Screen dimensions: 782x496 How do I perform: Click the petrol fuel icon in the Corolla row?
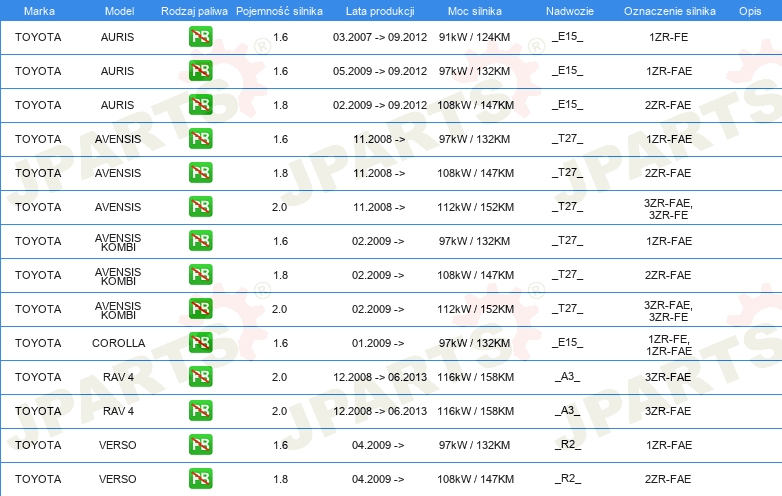(200, 343)
